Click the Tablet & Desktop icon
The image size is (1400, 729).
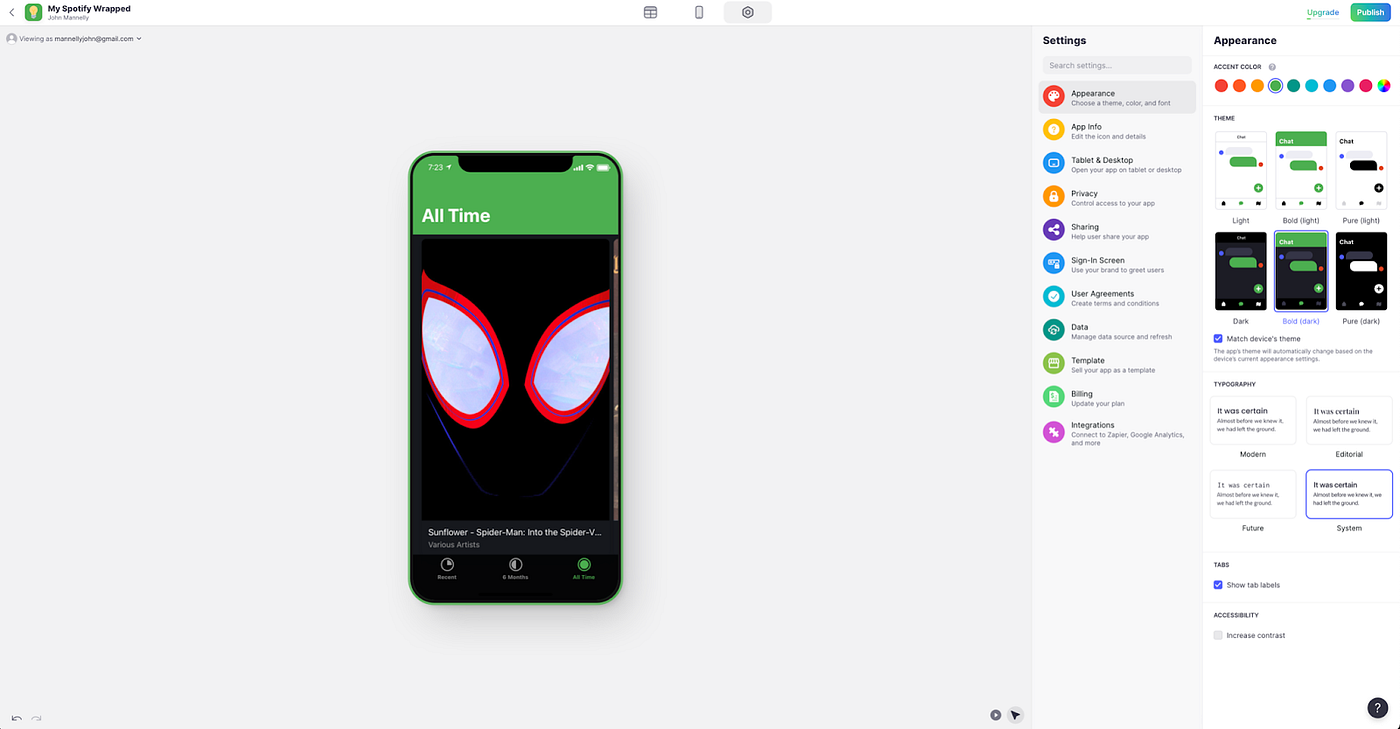[1053, 163]
